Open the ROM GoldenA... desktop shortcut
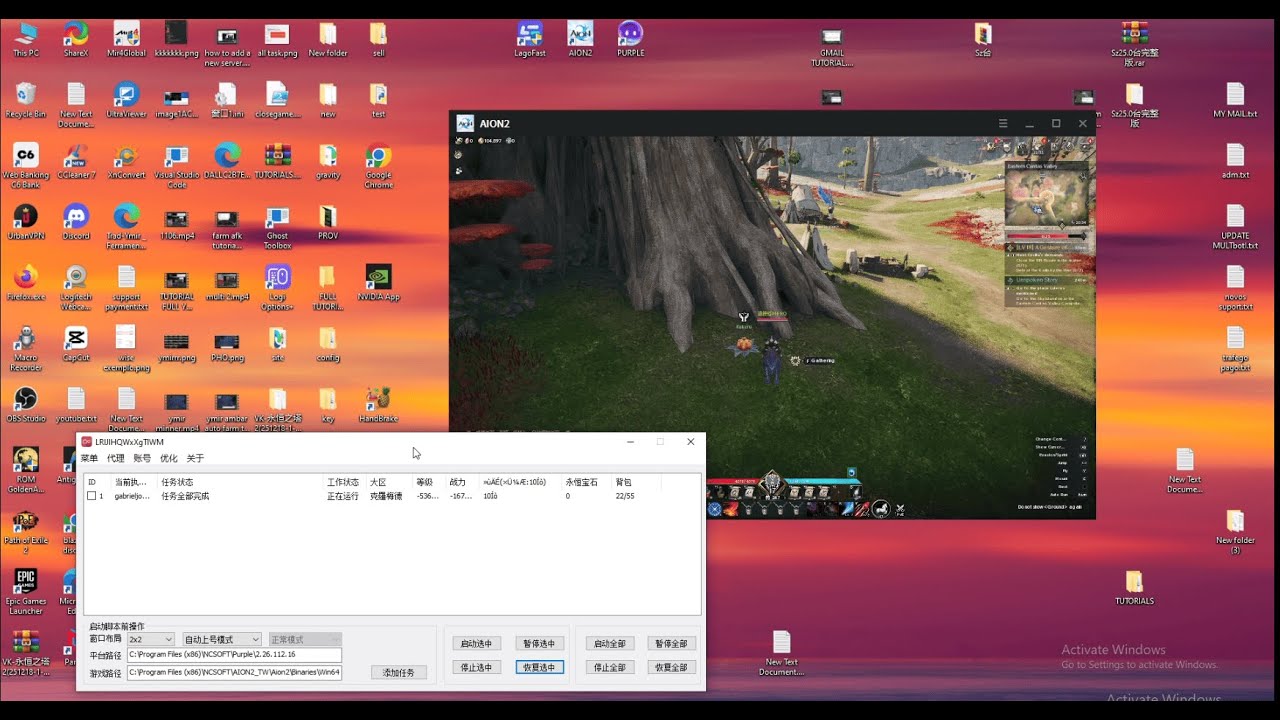Image resolution: width=1280 pixels, height=720 pixels. pos(26,471)
